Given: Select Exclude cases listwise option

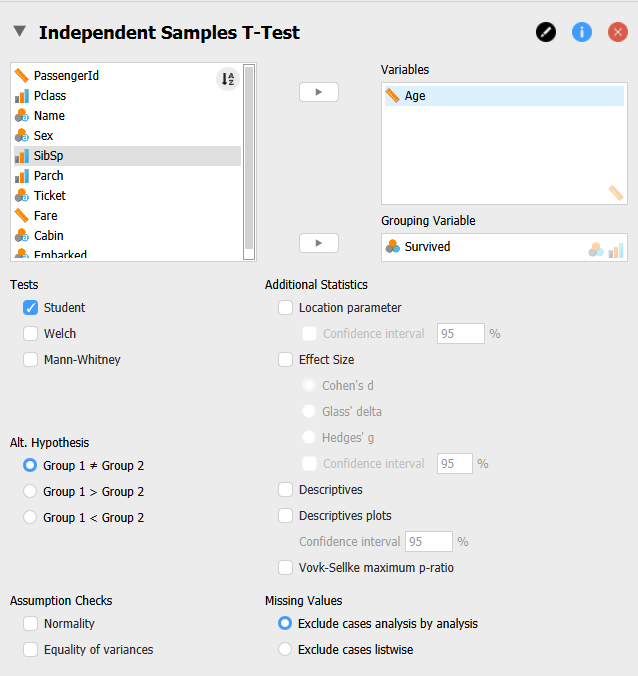Looking at the screenshot, I should pyautogui.click(x=285, y=650).
